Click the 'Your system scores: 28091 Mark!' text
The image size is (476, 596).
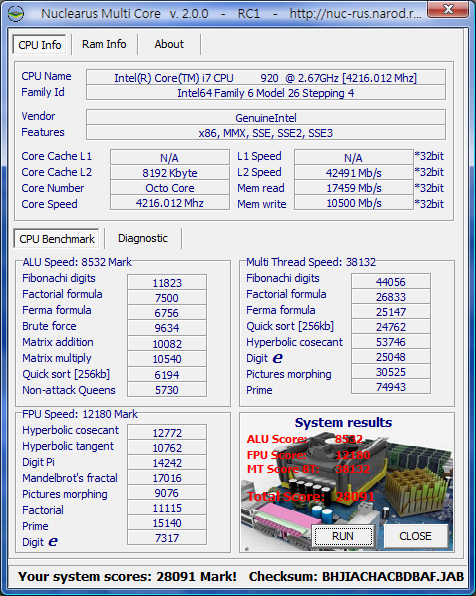pos(127,576)
